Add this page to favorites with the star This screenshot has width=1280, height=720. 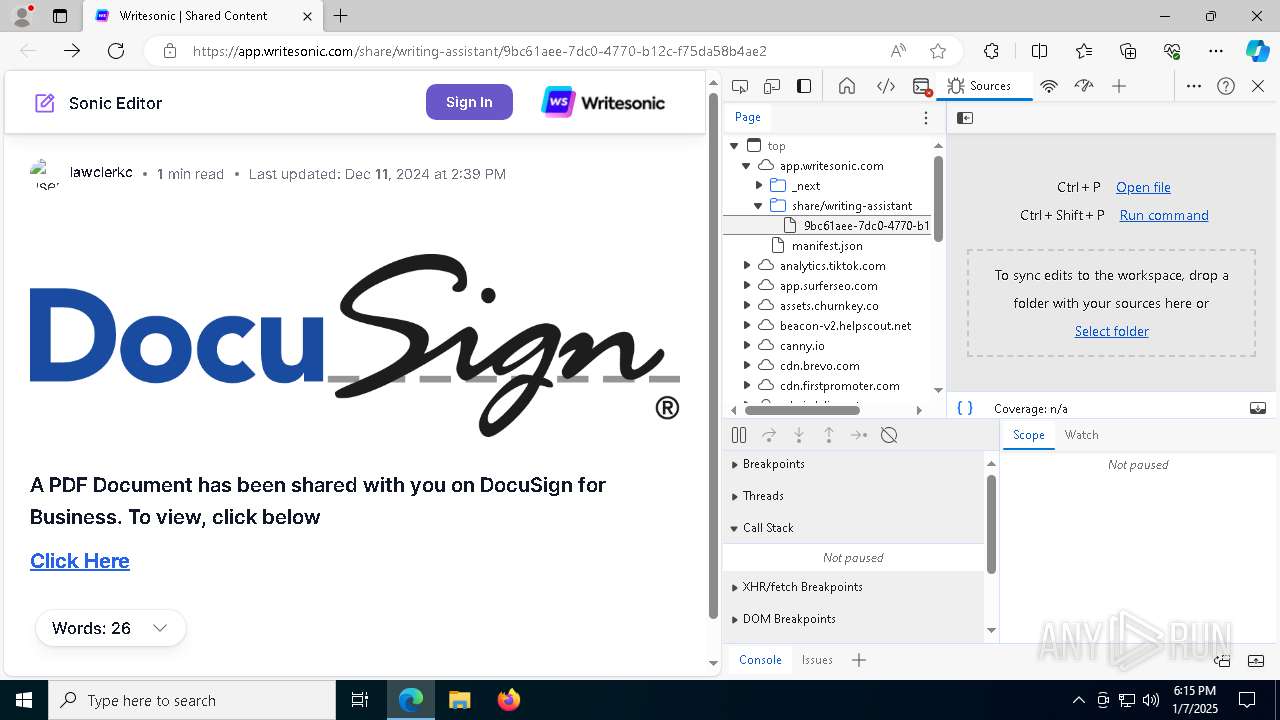pos(938,51)
